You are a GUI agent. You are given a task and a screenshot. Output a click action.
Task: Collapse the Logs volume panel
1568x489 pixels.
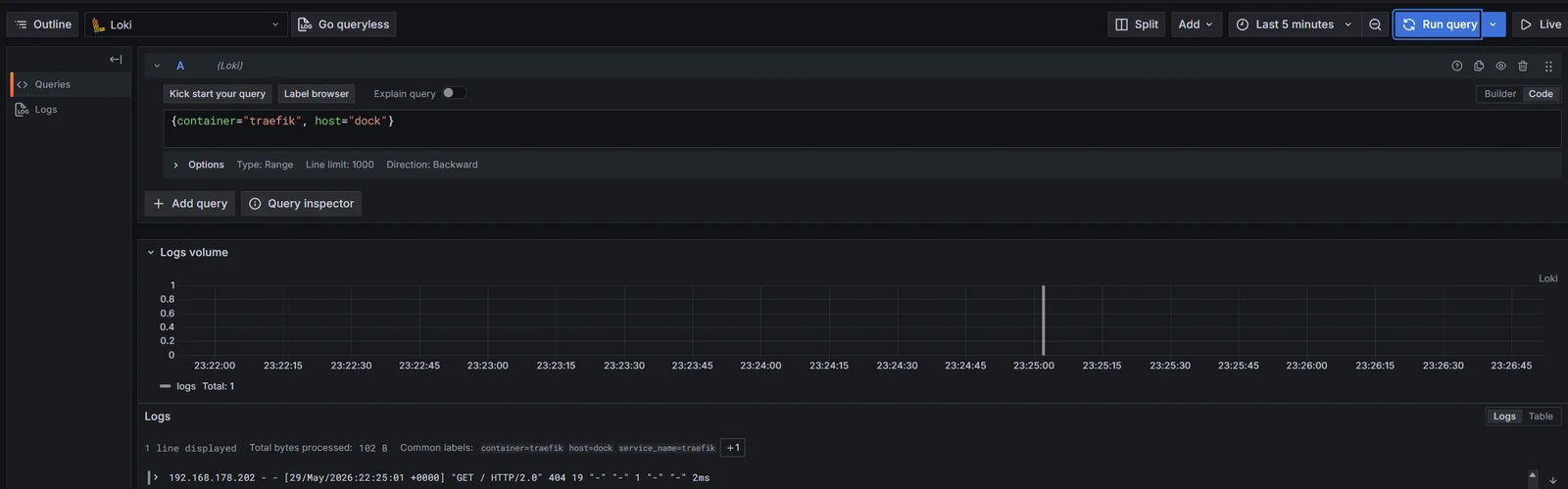(151, 253)
